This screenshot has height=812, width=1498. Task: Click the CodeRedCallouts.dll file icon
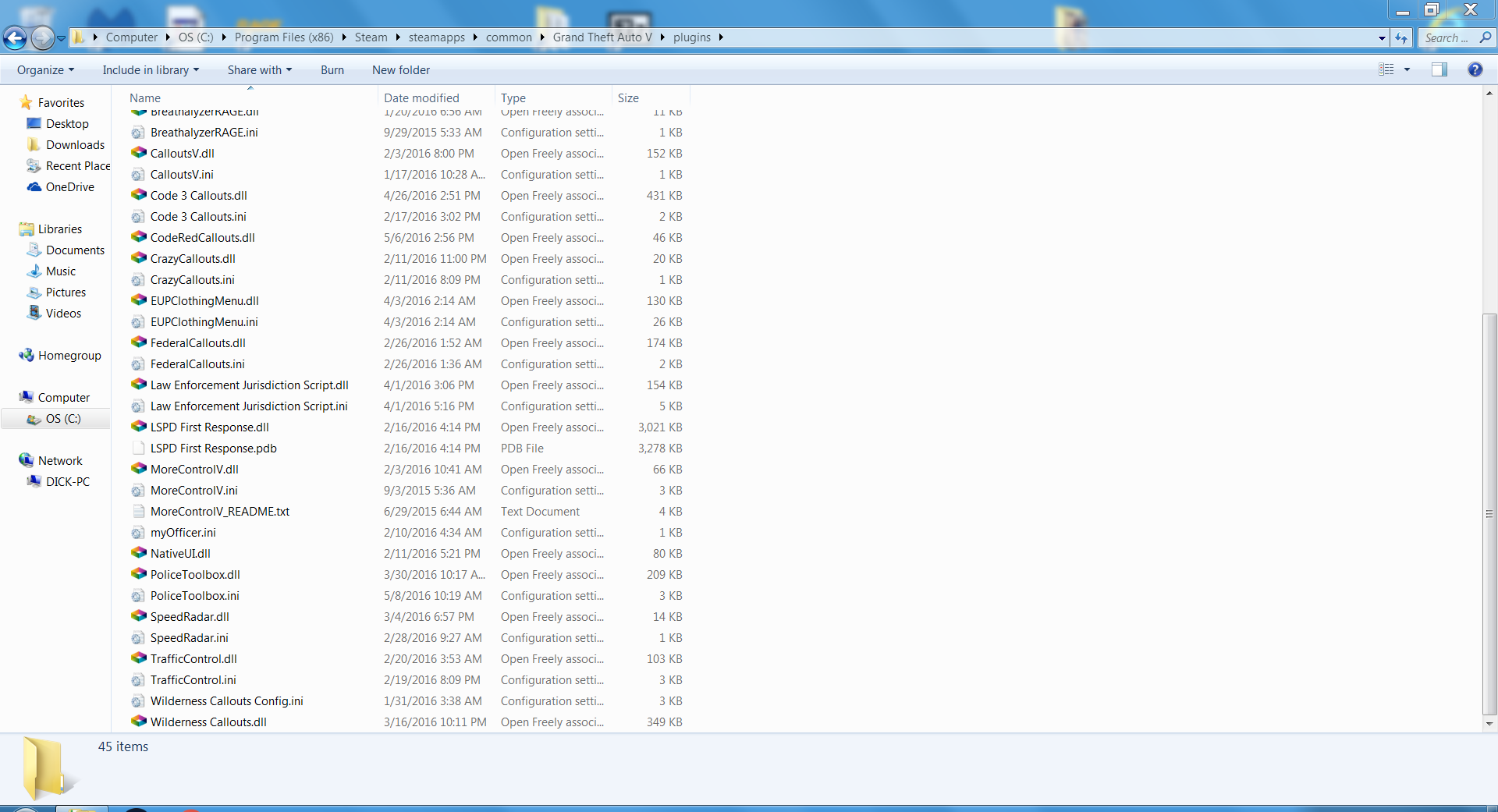tap(138, 238)
